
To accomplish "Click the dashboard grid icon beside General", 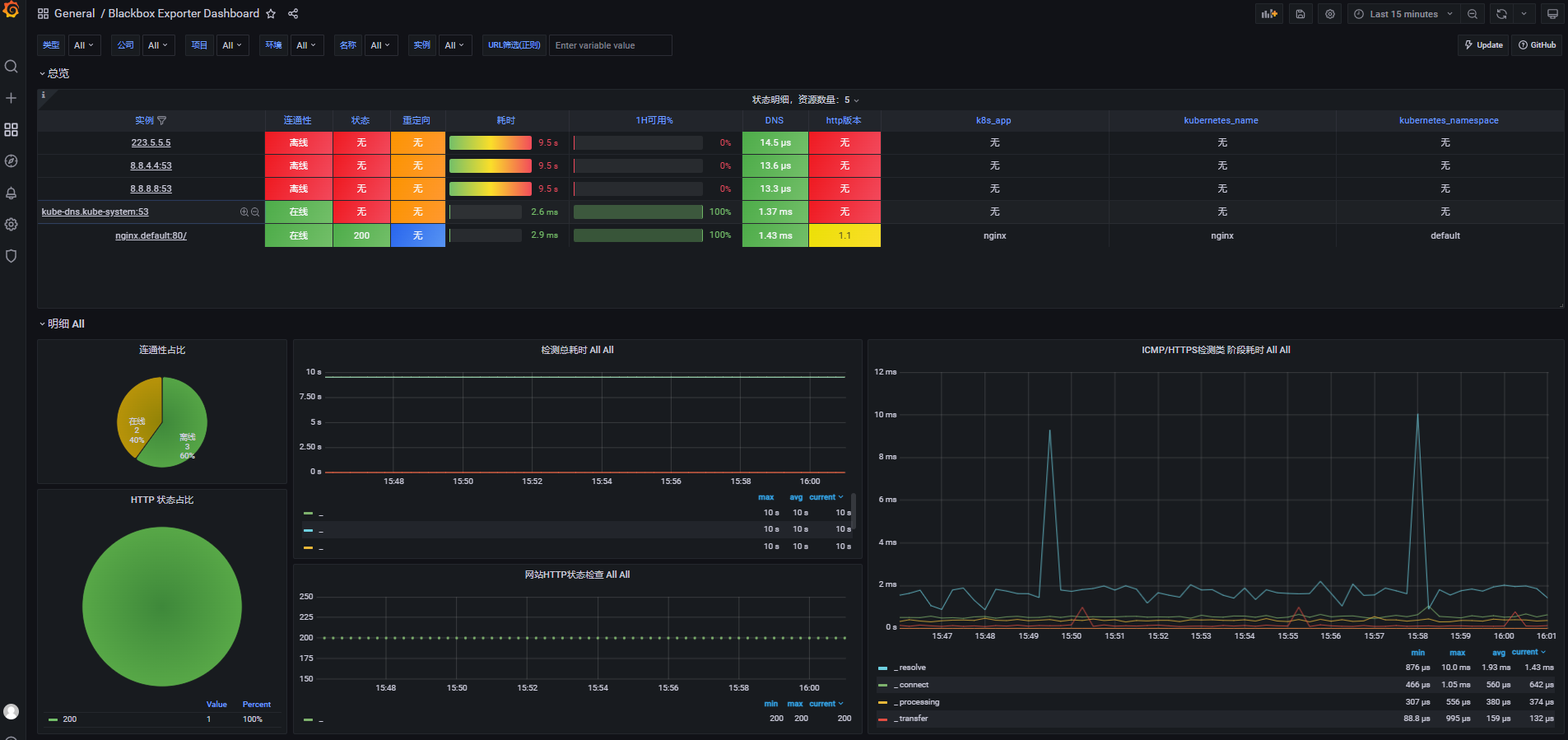I will pos(43,14).
